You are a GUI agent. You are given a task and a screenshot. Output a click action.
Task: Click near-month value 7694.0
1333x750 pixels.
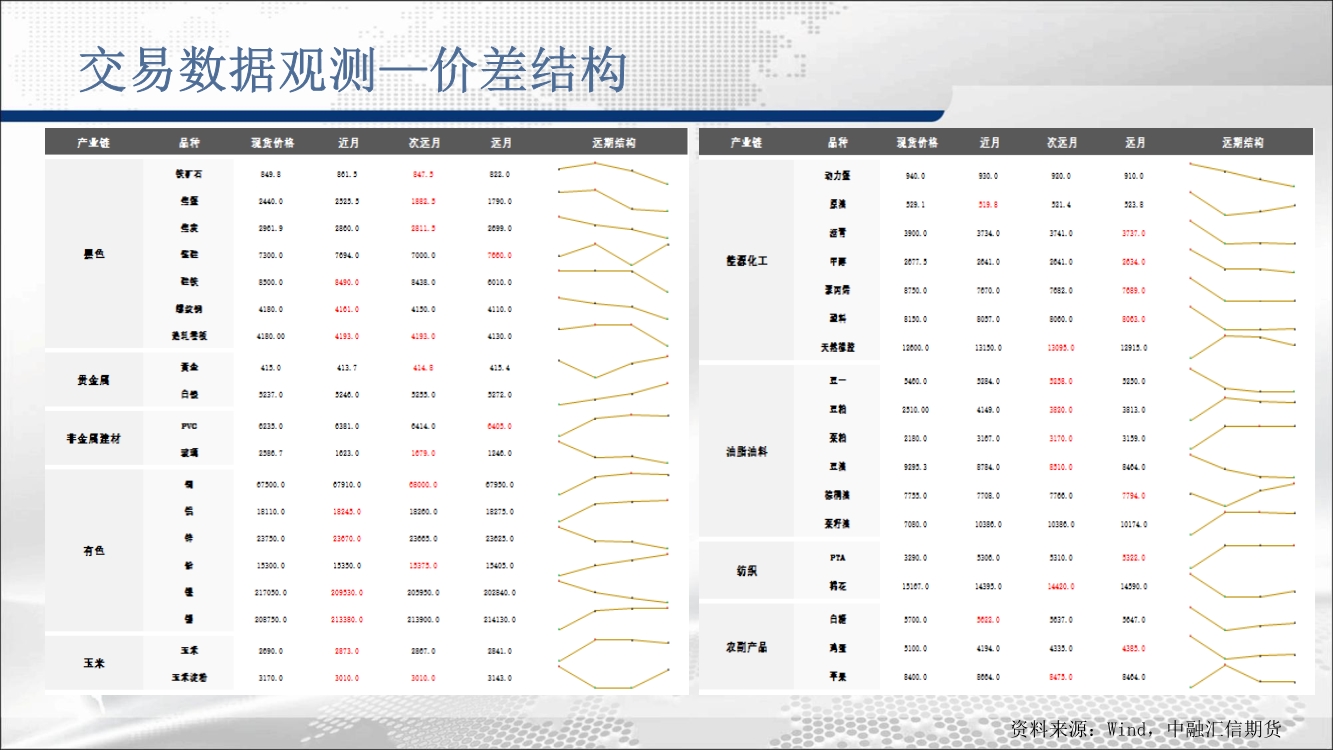(348, 255)
